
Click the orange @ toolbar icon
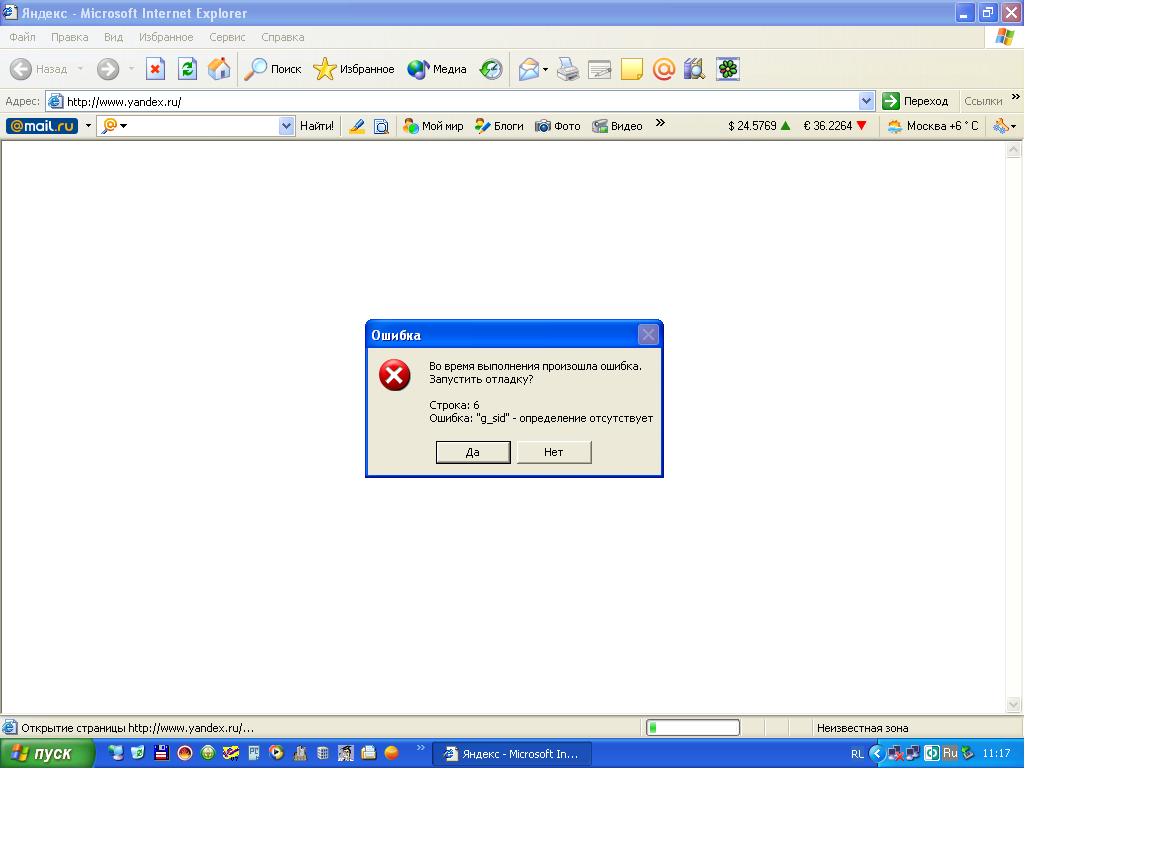coord(663,69)
